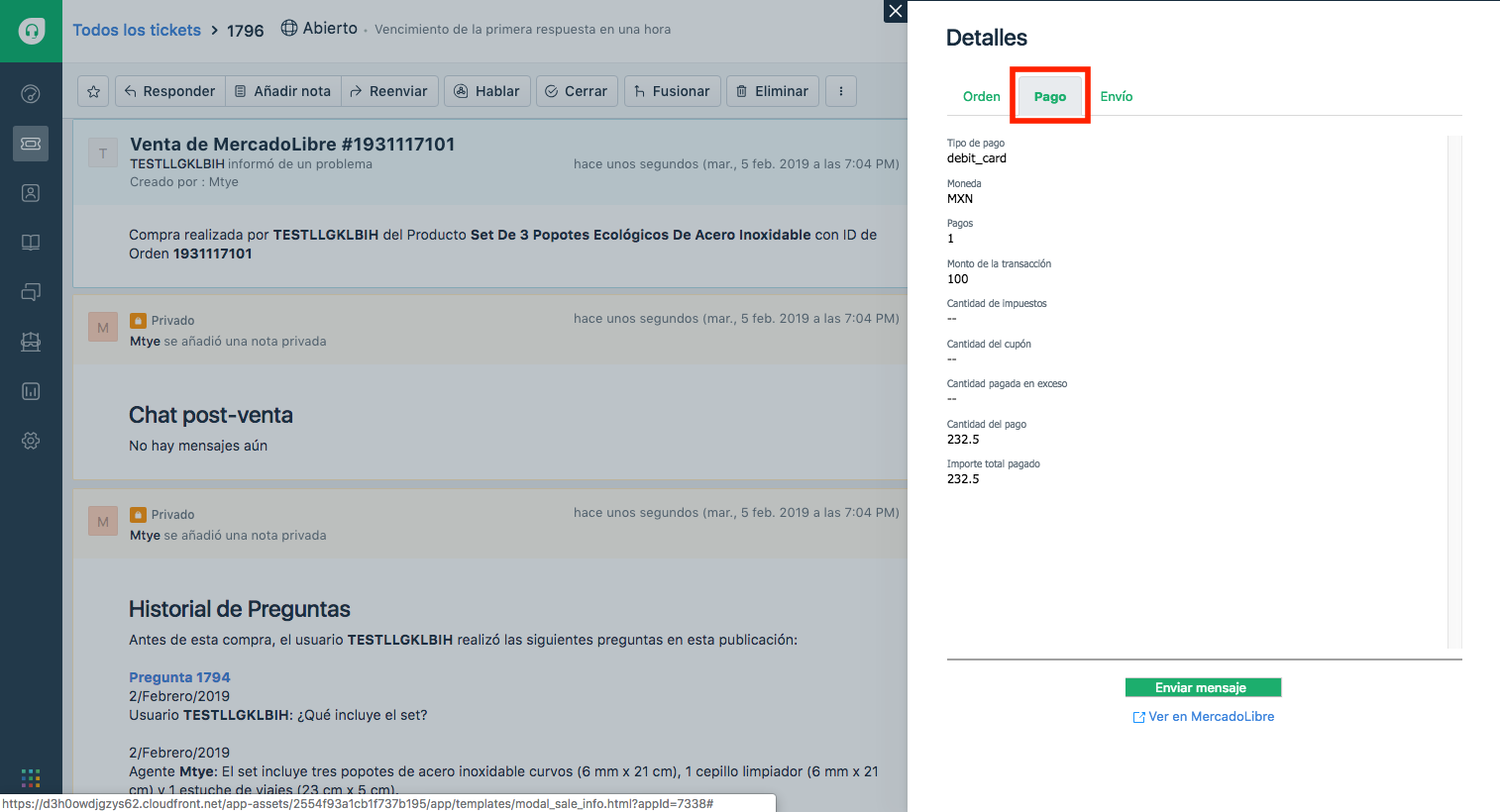Click the Chat post-venta heading
Image resolution: width=1500 pixels, height=812 pixels.
click(x=211, y=415)
